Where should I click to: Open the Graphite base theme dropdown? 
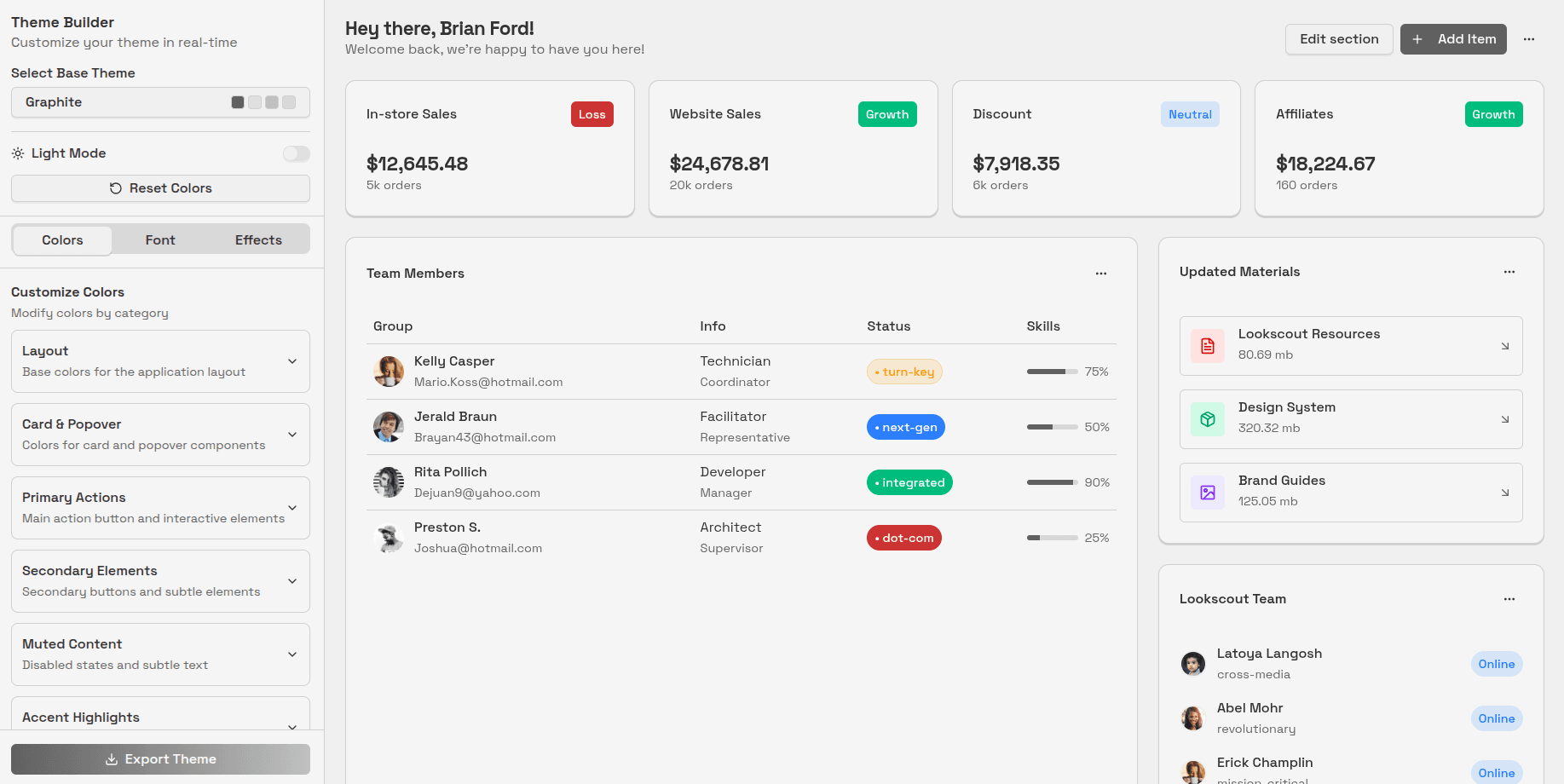(160, 102)
